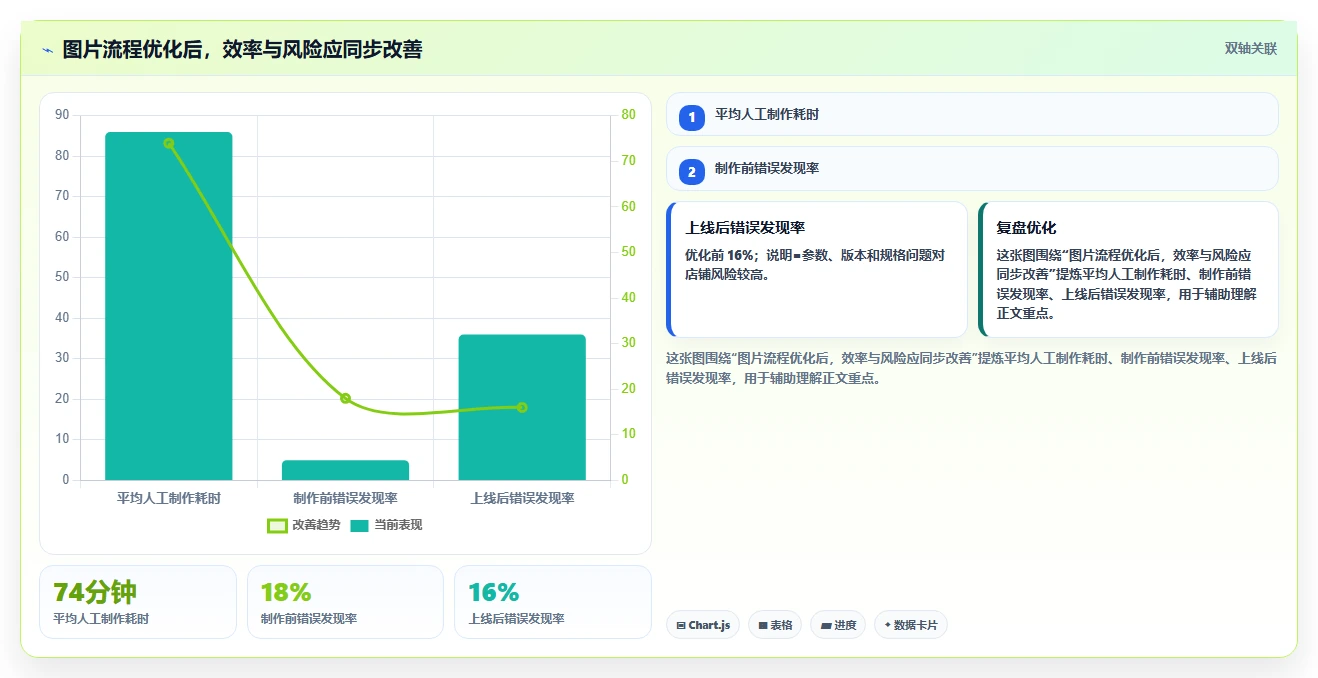Click the 改善趋势 legend label
Viewport: 1318px width, 678px height.
point(316,525)
